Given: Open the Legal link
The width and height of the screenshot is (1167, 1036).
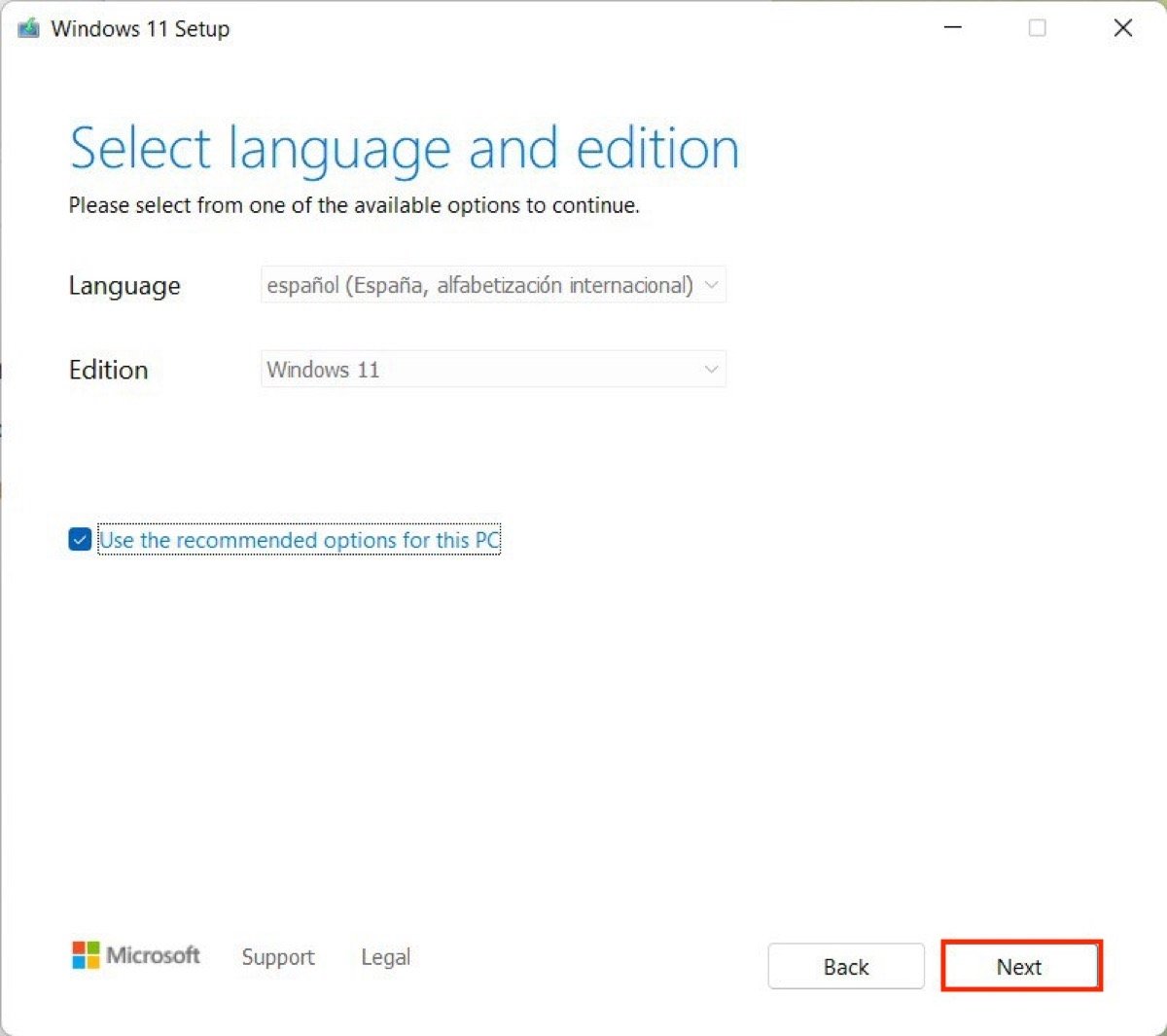Looking at the screenshot, I should click(x=386, y=957).
